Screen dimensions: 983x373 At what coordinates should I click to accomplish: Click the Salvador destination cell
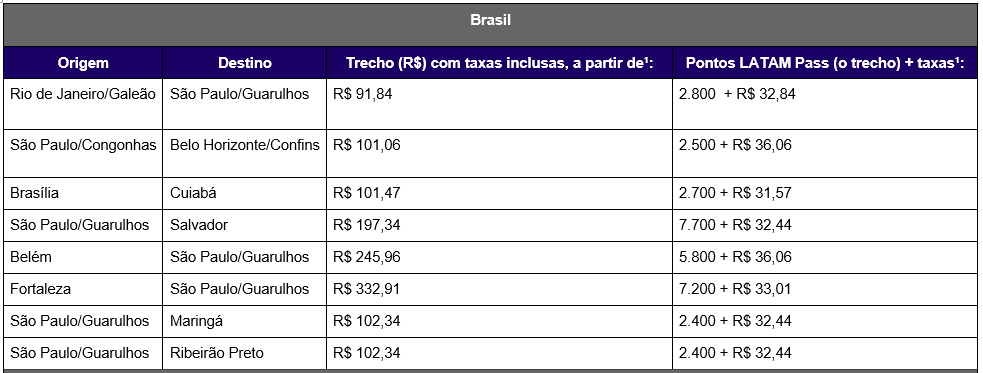point(244,225)
